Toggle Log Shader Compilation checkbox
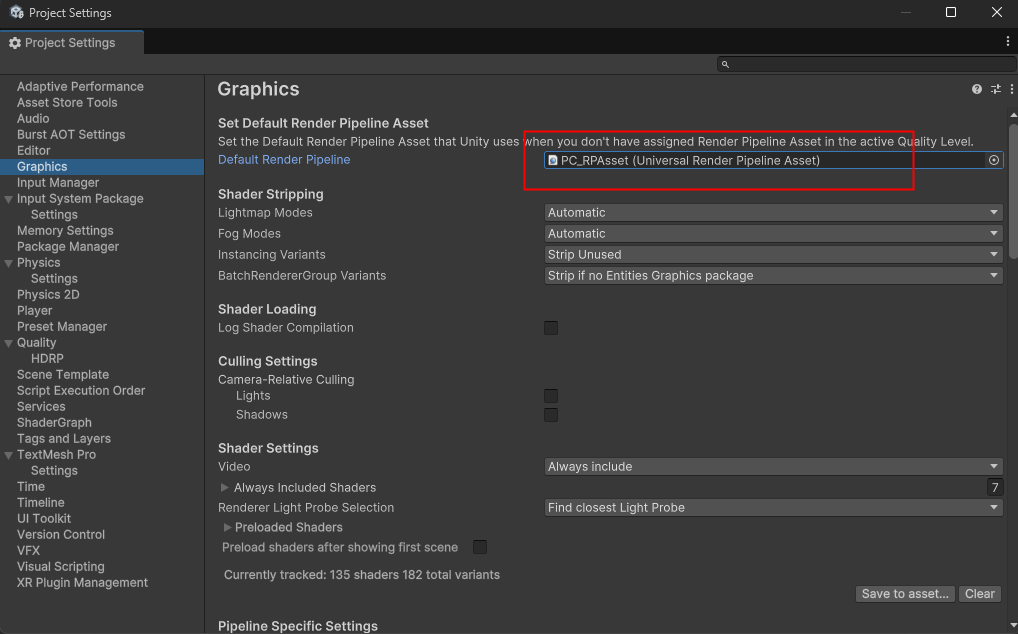1018x634 pixels. point(551,328)
